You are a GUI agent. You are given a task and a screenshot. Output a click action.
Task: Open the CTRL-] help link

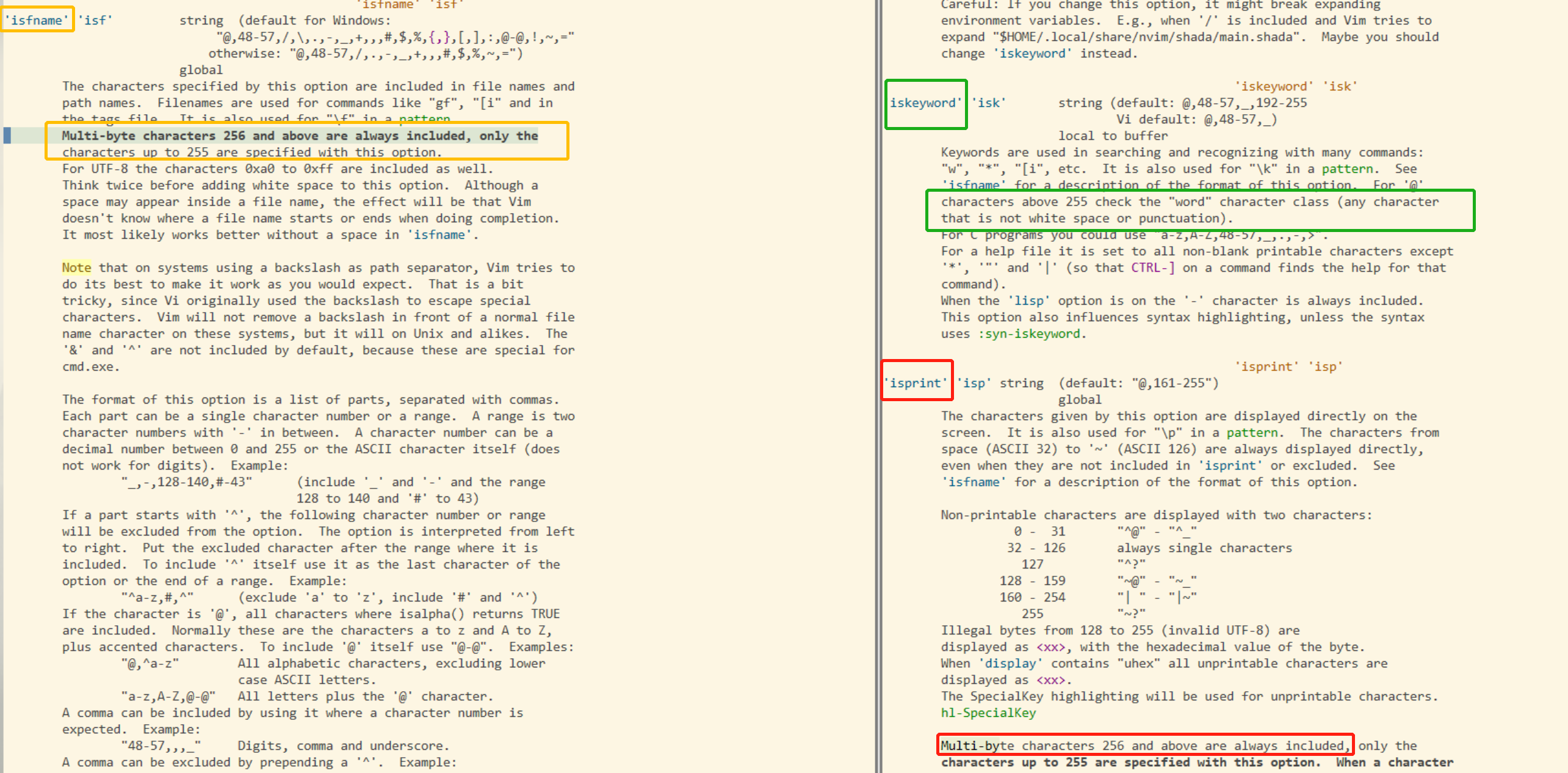coord(1152,267)
